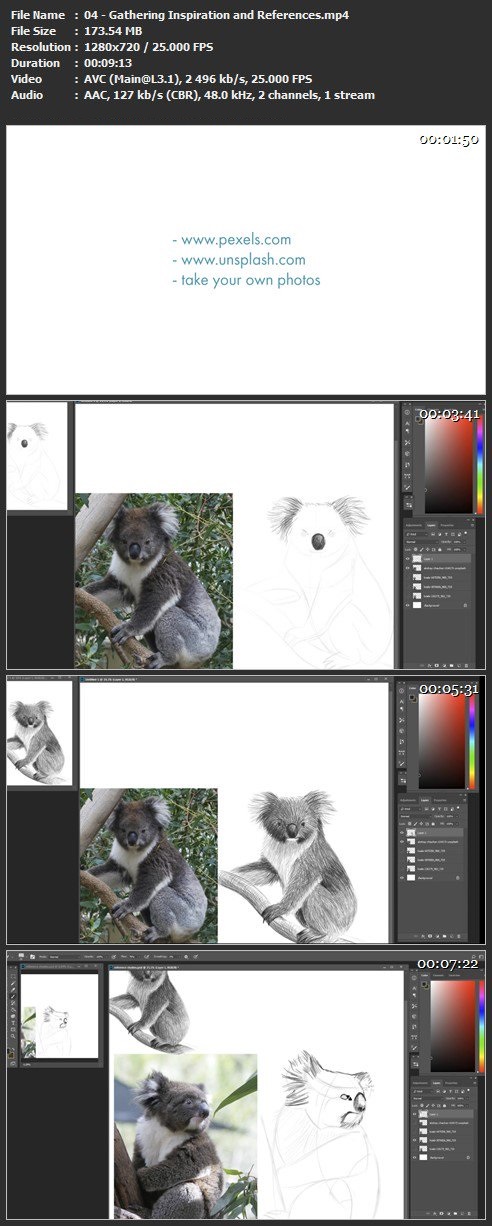This screenshot has height=1226, width=492.
Task: Click the trash icon in the 00:03:41 frame's Layers panel
Action: 466,665
